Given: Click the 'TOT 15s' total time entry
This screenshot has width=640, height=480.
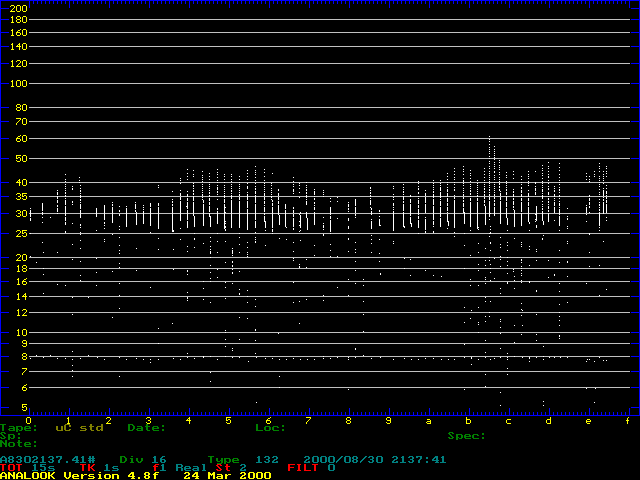Looking at the screenshot, I should tap(27, 468).
